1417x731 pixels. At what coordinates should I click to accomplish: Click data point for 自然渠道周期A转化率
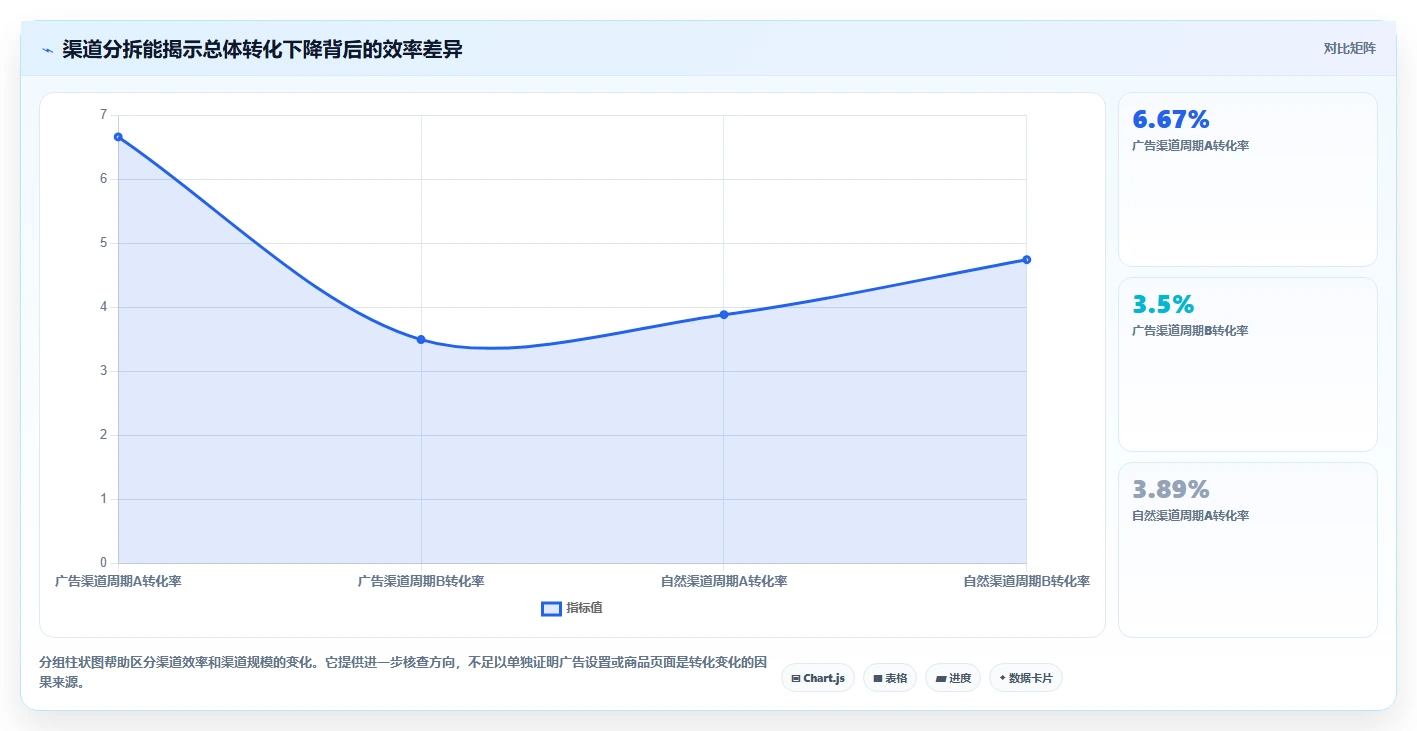pos(724,314)
